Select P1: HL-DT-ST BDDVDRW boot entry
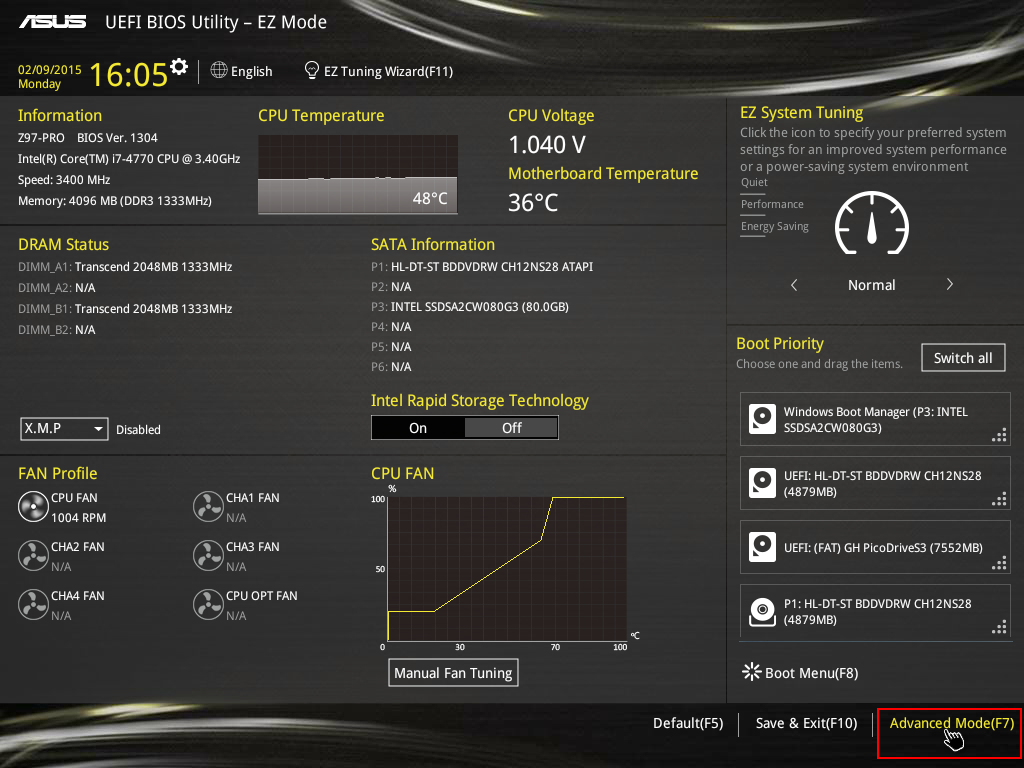Image resolution: width=1024 pixels, height=768 pixels. [875, 611]
